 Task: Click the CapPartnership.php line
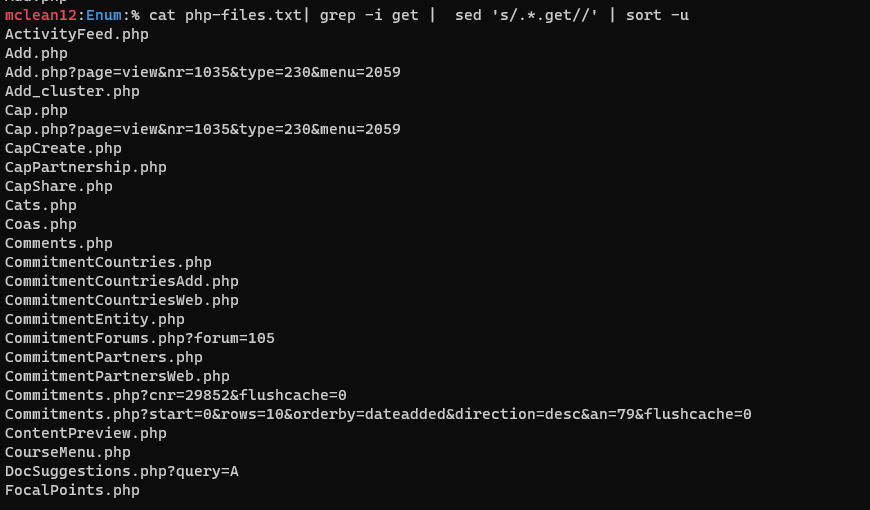coord(86,168)
